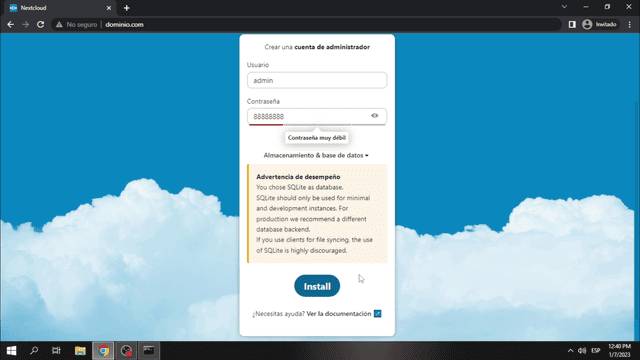Screen dimensions: 640x360
Task: Minimize the browser window
Action: (586, 7)
